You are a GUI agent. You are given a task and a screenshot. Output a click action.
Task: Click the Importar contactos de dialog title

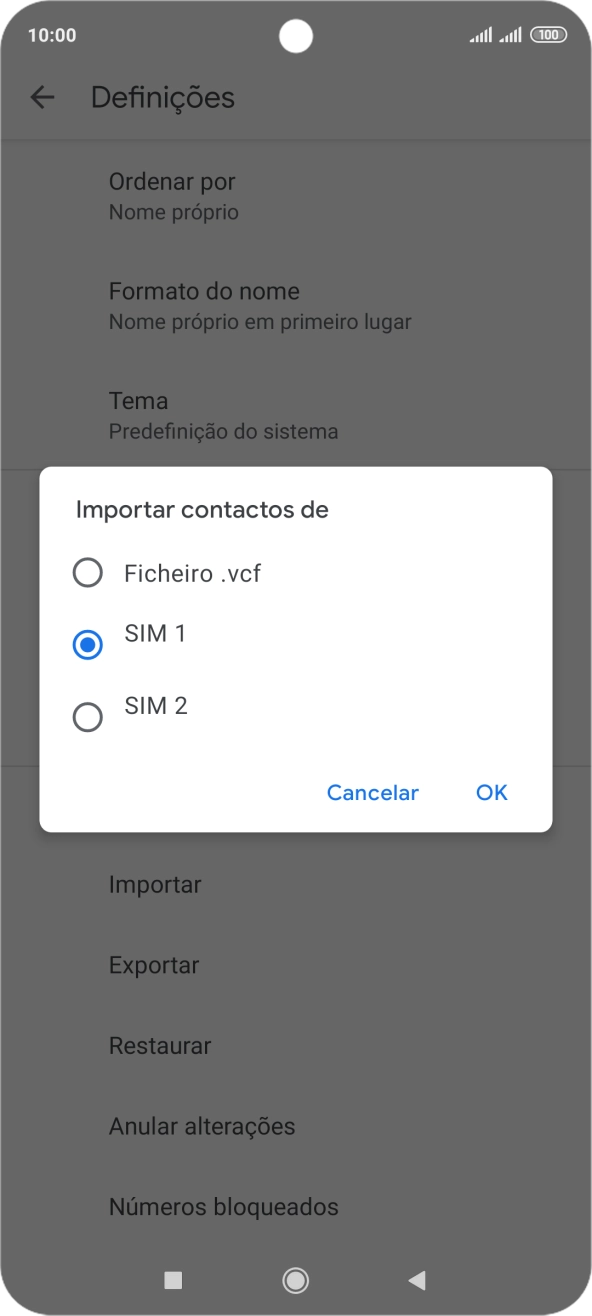[201, 509]
